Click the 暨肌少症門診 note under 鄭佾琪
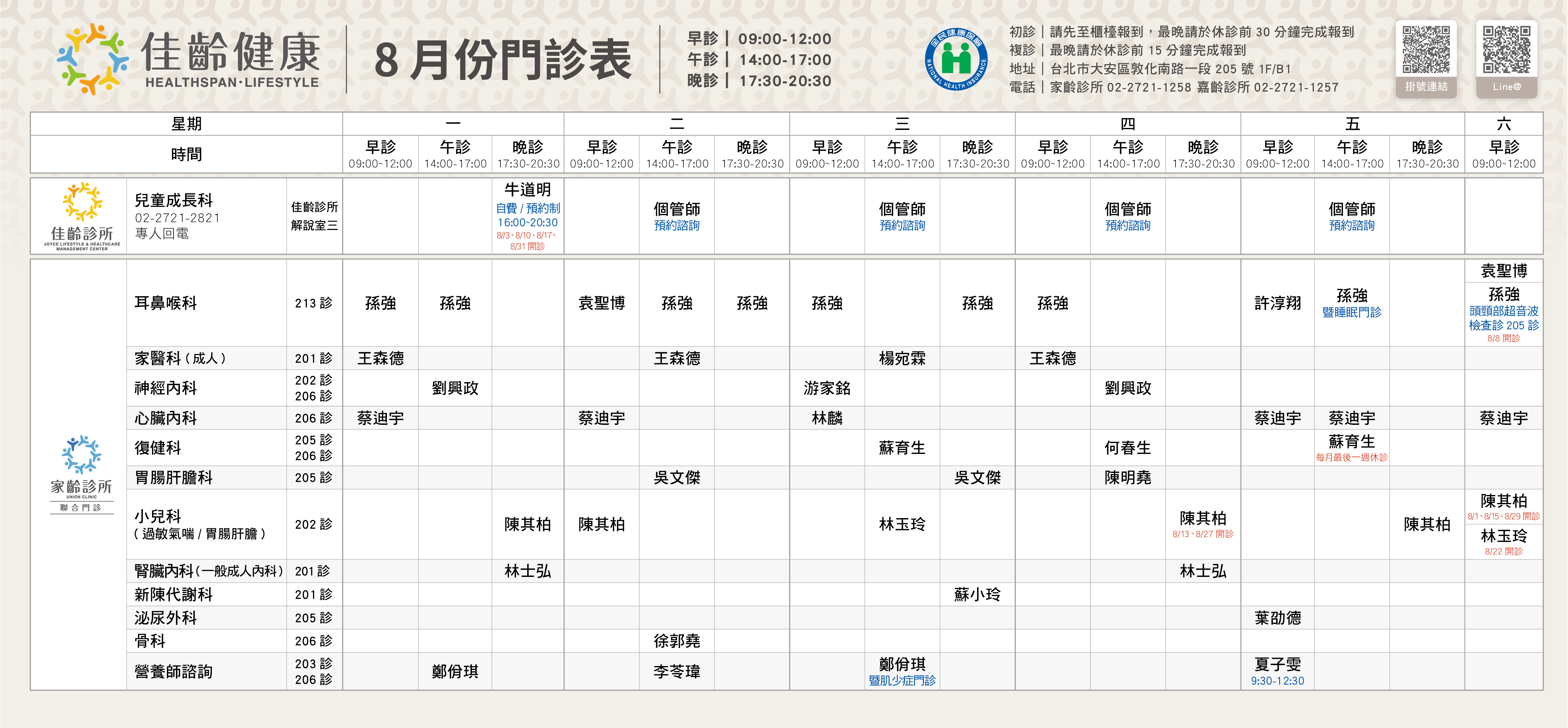This screenshot has width=1568, height=728. [x=902, y=681]
